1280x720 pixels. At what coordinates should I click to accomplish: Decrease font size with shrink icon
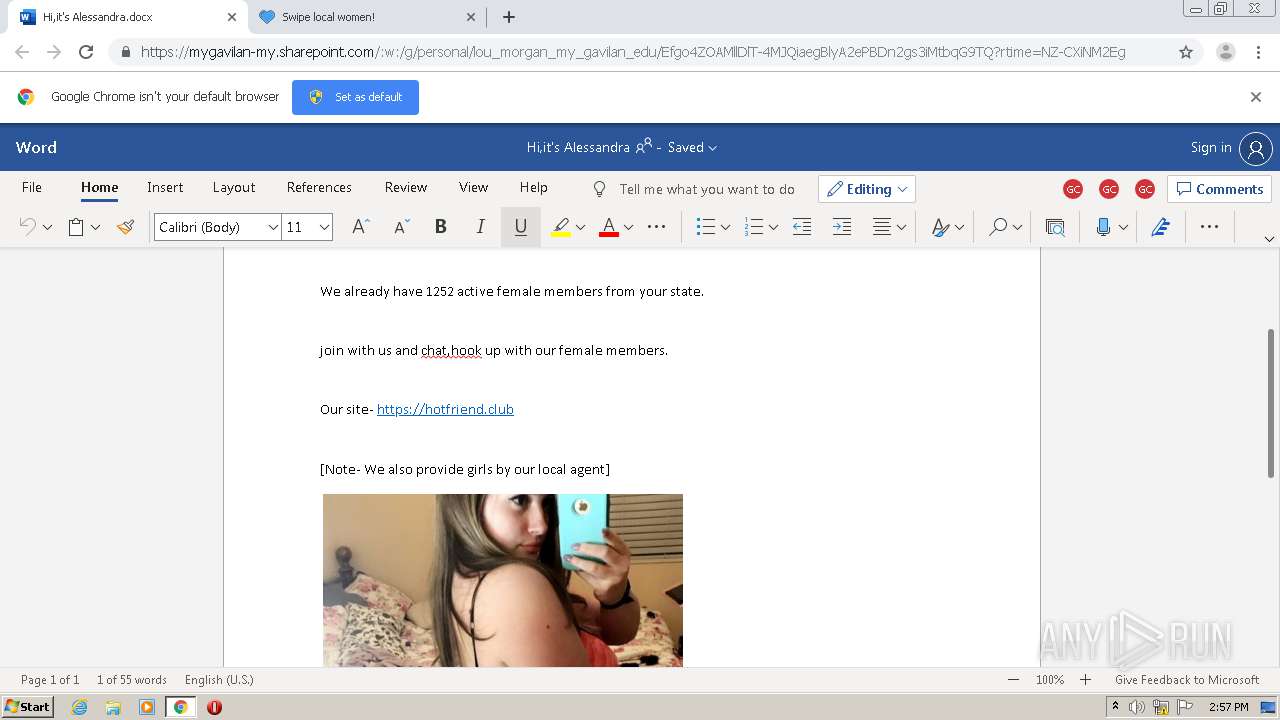pos(401,227)
